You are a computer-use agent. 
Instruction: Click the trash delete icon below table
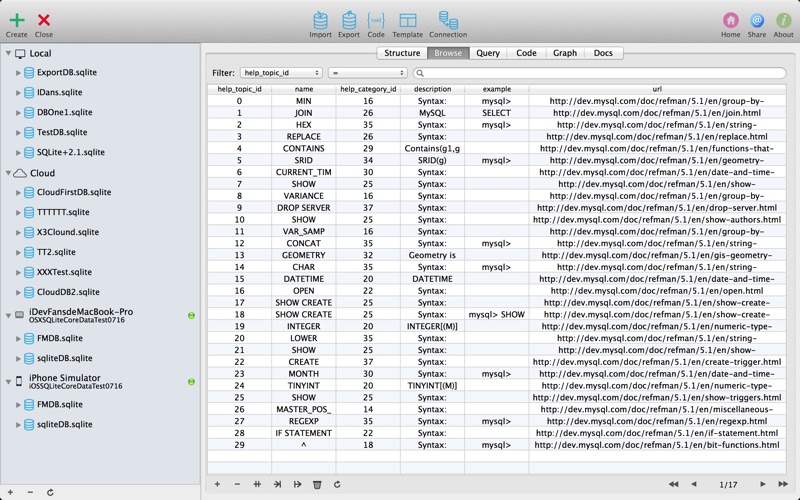tap(317, 484)
